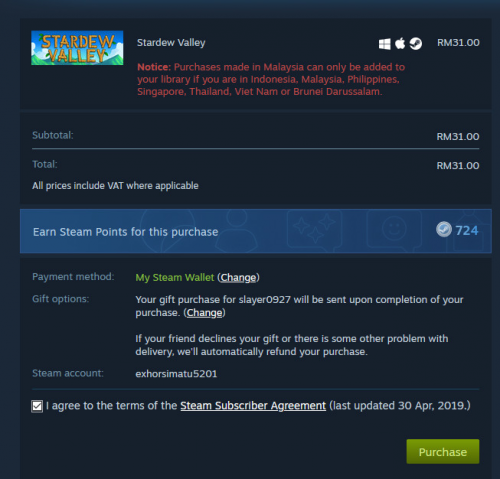The height and width of the screenshot is (479, 500).
Task: Click the Subtotal amount RM31.00
Action: click(458, 137)
